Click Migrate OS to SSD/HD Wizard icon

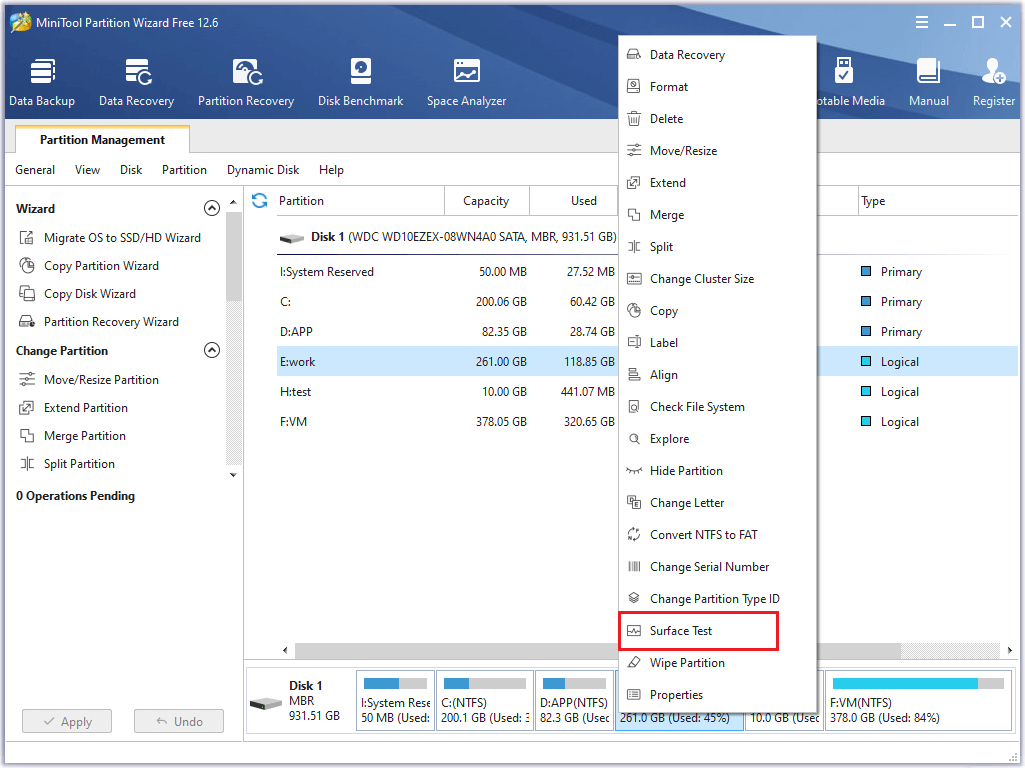[27, 238]
